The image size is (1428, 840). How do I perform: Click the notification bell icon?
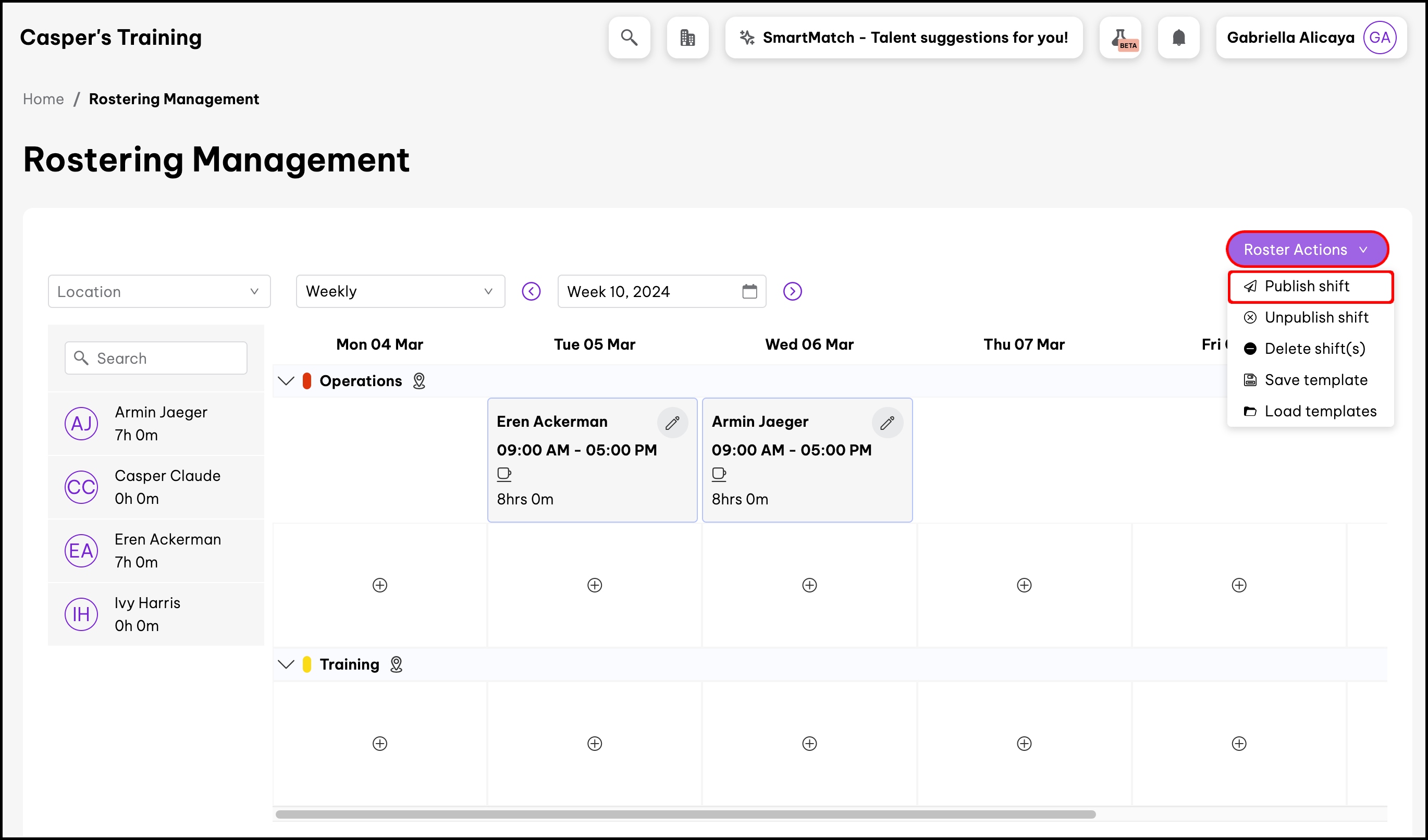pyautogui.click(x=1179, y=38)
